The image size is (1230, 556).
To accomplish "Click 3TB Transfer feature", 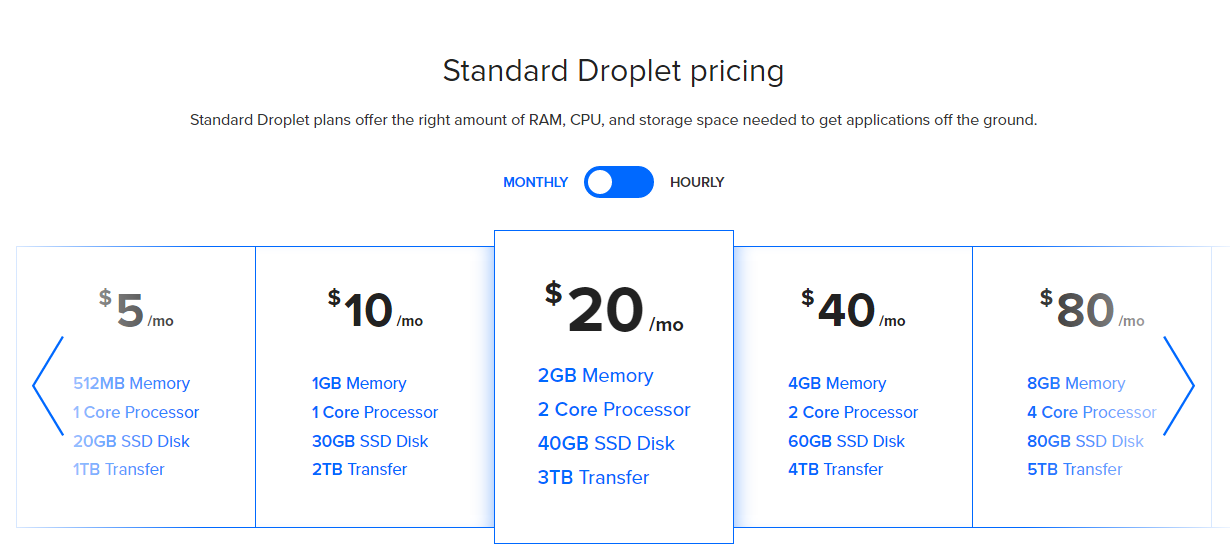I will click(593, 477).
